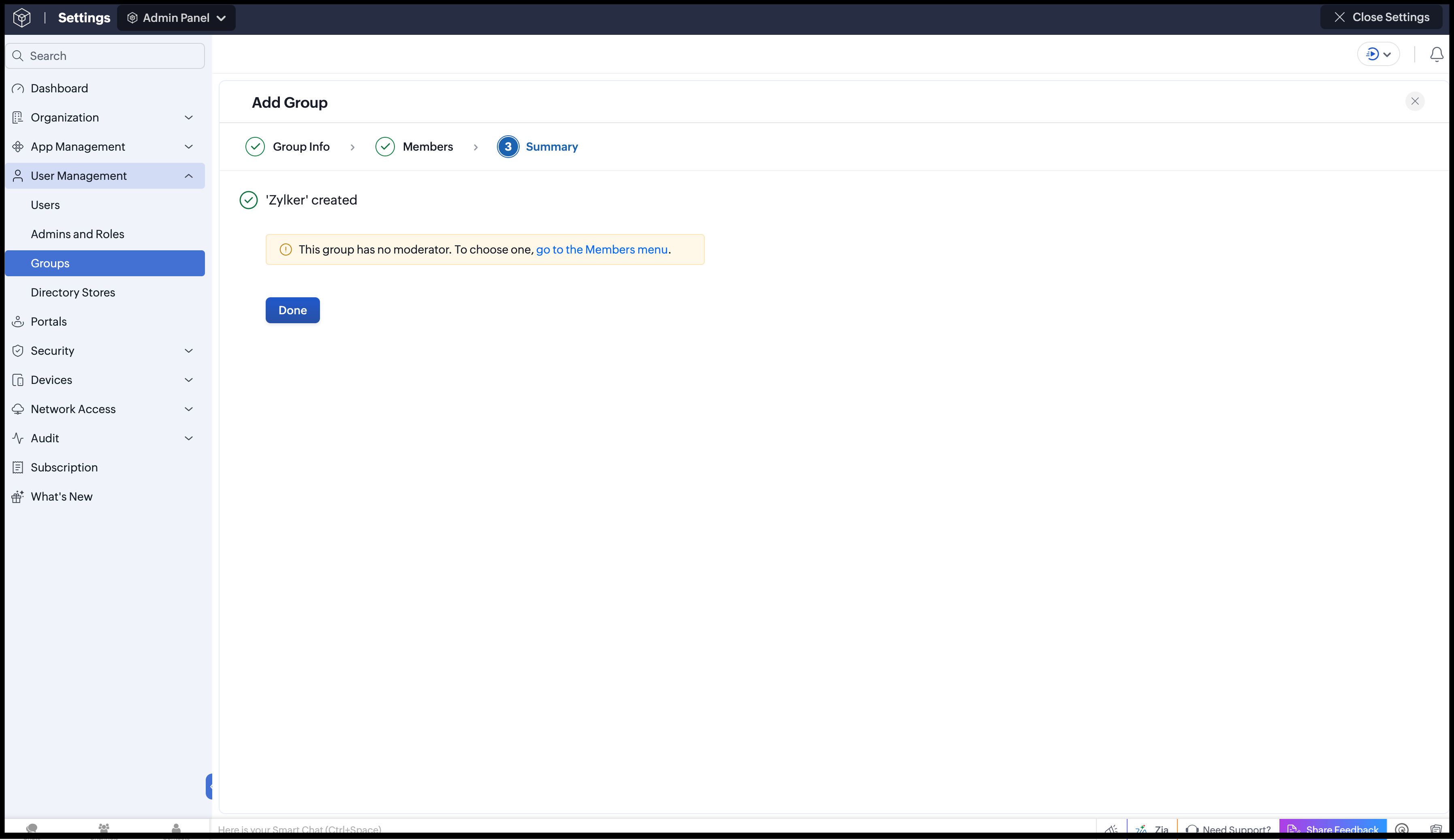Open Directory Stores
This screenshot has width=1454, height=840.
(x=105, y=292)
